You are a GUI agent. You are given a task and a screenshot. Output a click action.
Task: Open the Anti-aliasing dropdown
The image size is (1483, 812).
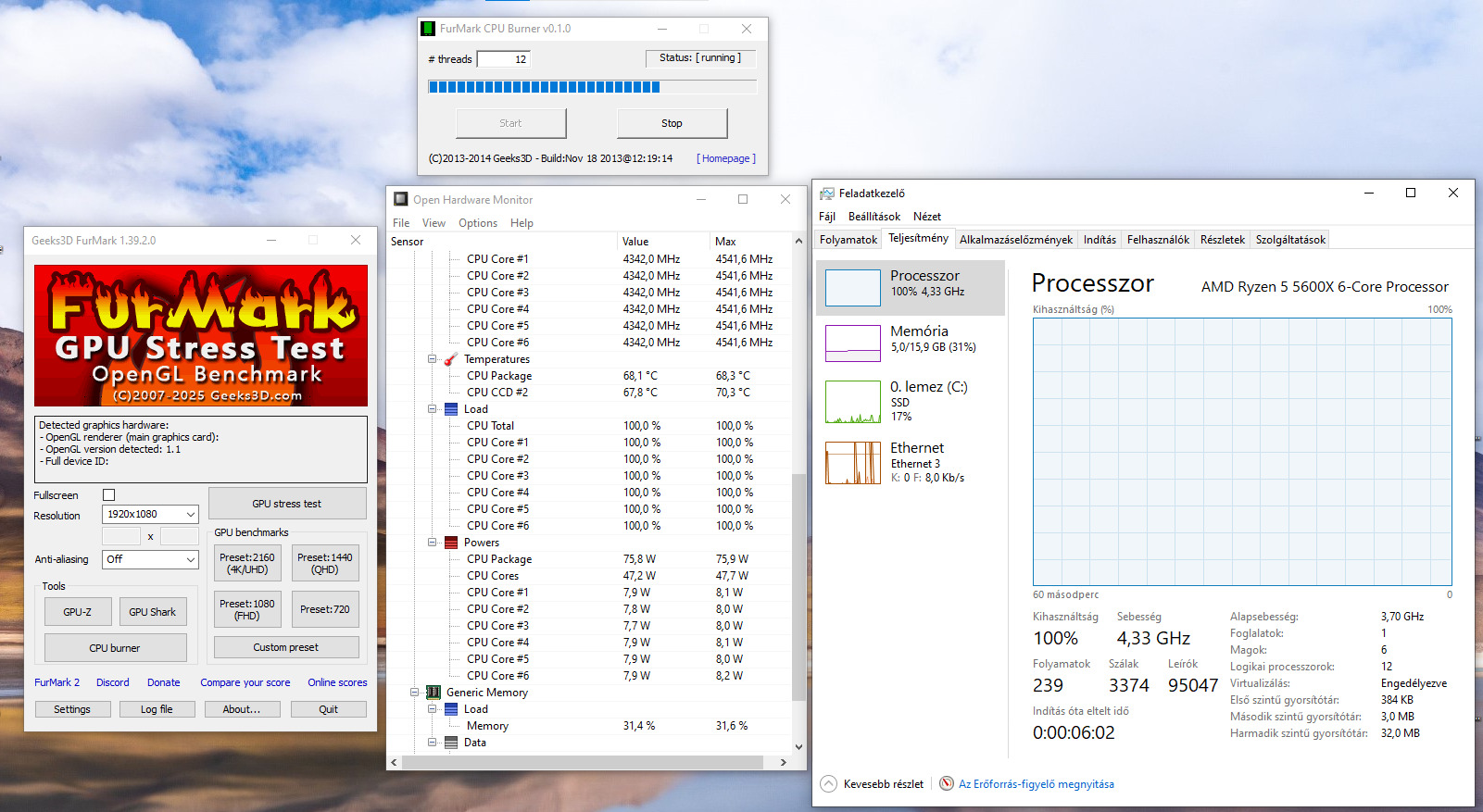150,559
